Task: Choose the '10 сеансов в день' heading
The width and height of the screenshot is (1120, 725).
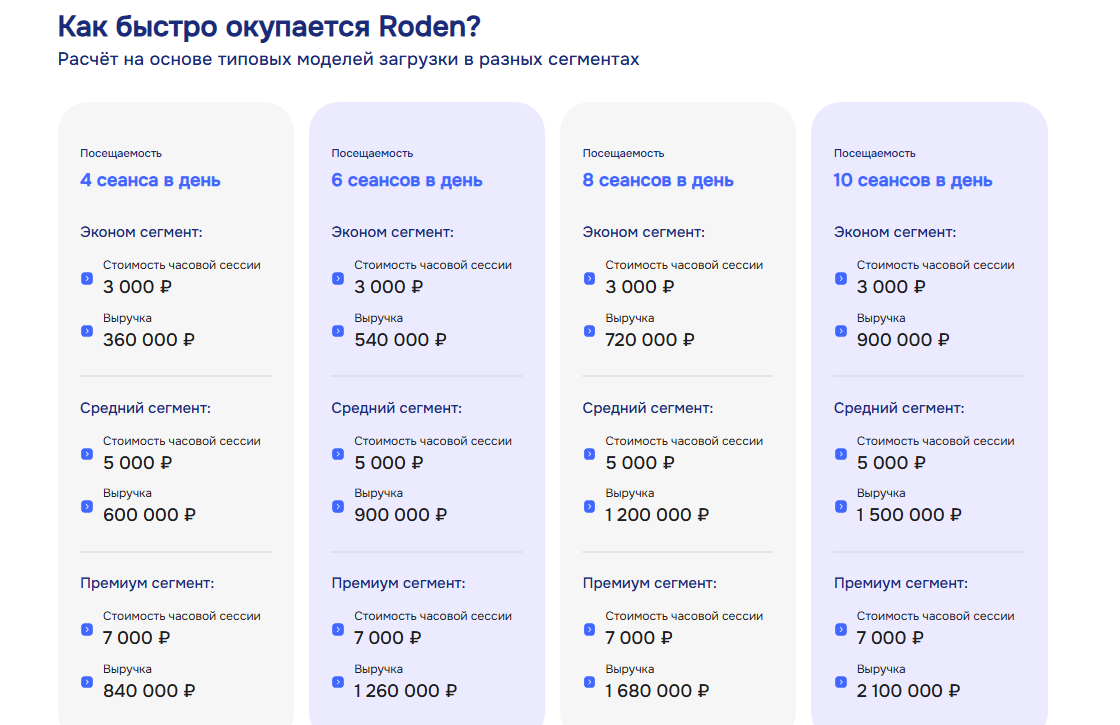Action: click(x=913, y=181)
